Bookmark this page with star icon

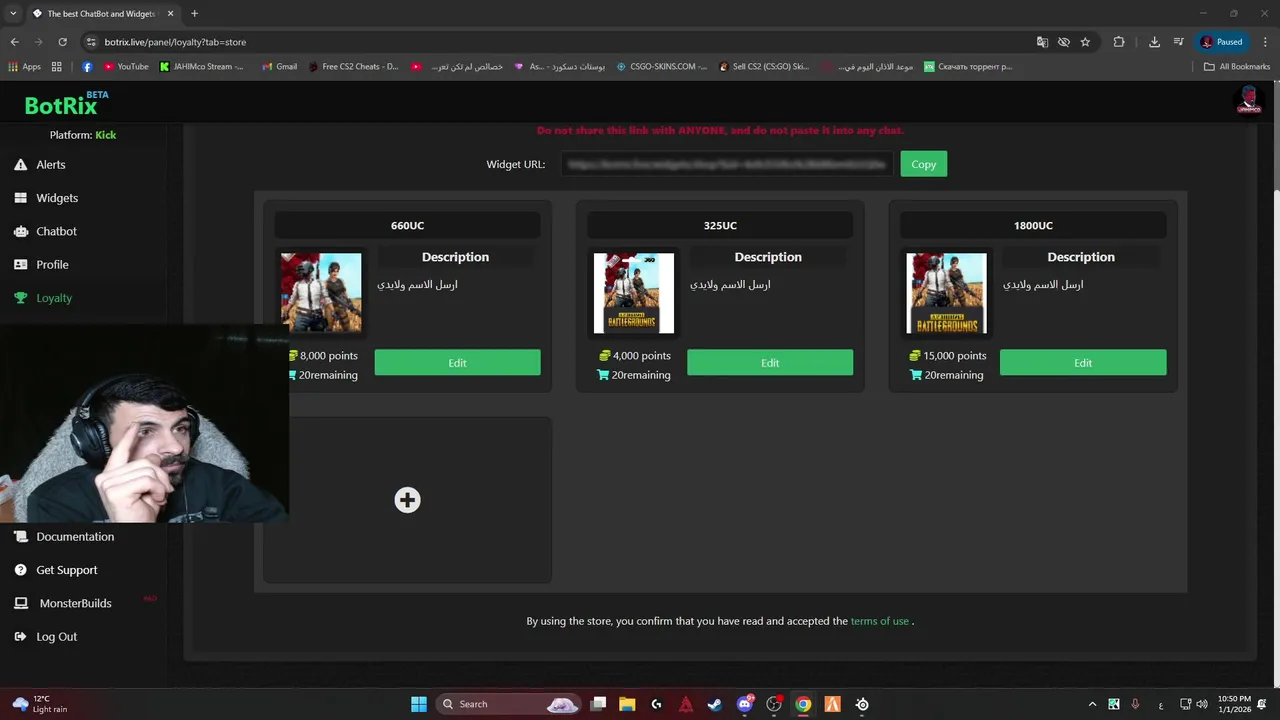1085,42
